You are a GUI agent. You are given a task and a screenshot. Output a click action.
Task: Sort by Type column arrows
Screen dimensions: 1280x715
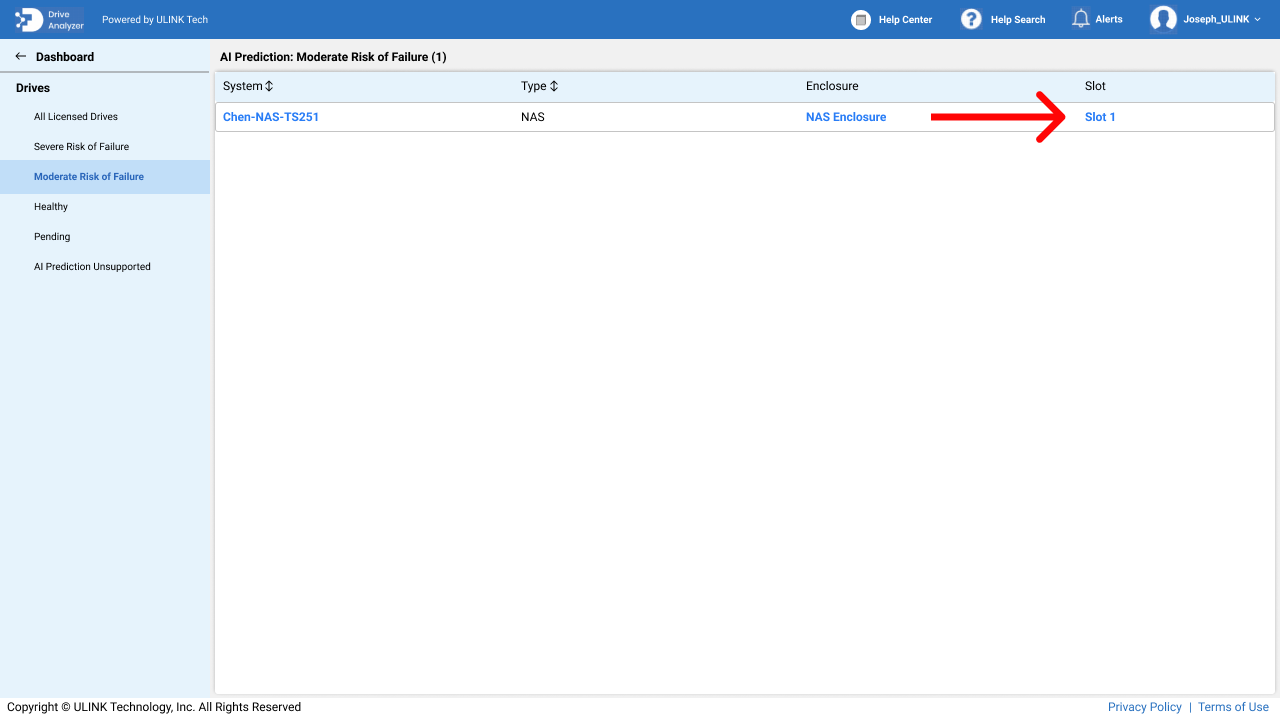click(x=554, y=87)
